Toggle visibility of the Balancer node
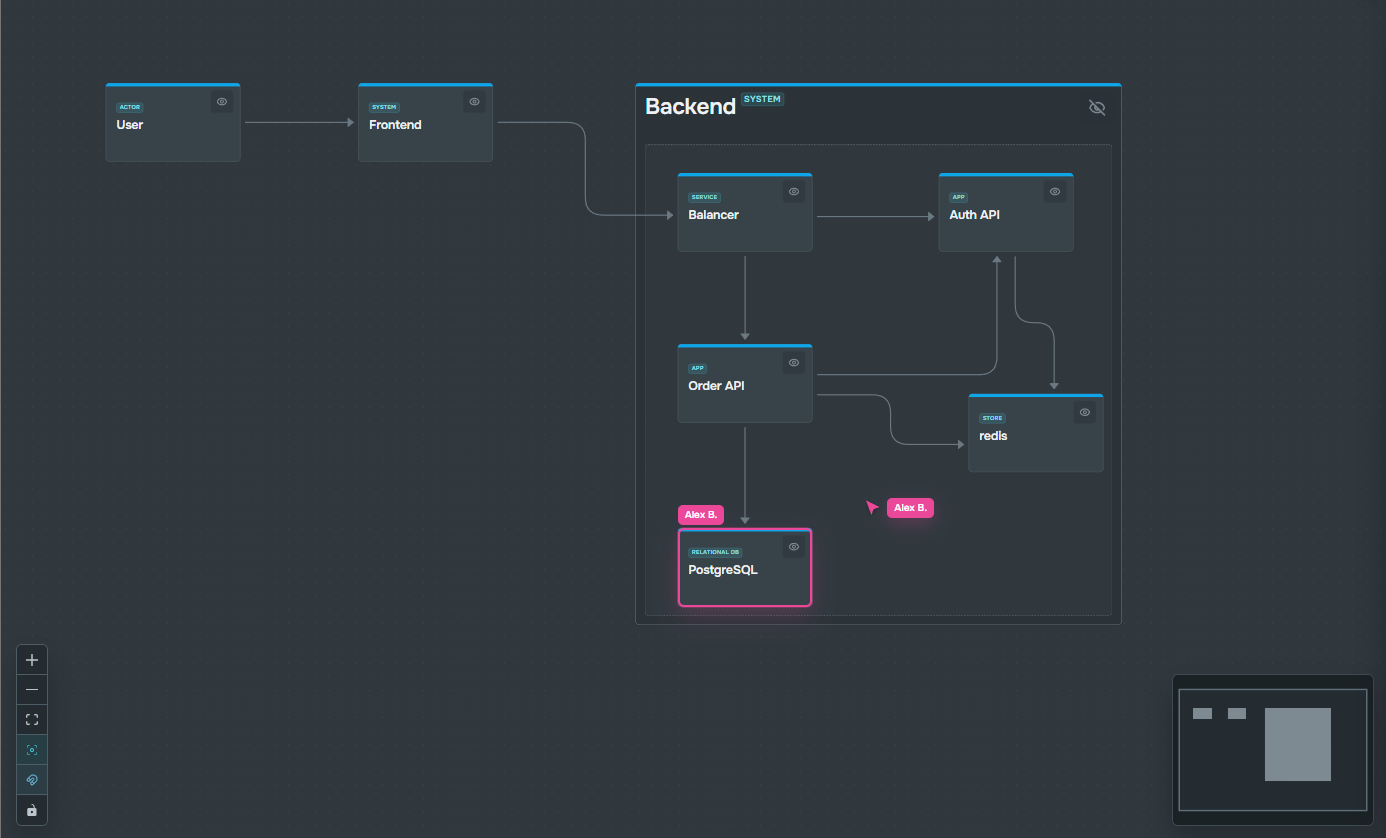Image resolution: width=1386 pixels, height=838 pixels. [794, 192]
